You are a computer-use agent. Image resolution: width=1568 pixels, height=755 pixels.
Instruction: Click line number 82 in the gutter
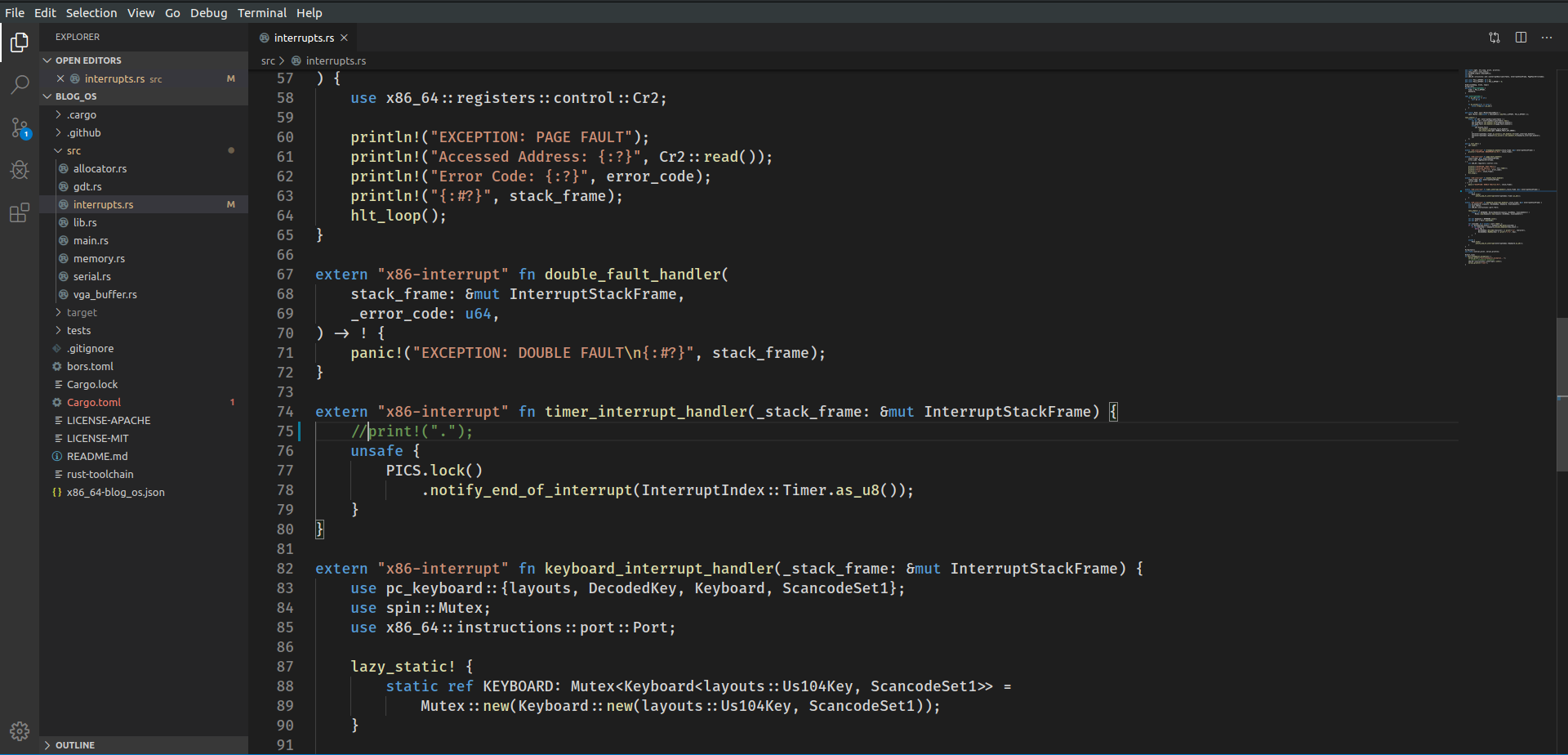[285, 569]
